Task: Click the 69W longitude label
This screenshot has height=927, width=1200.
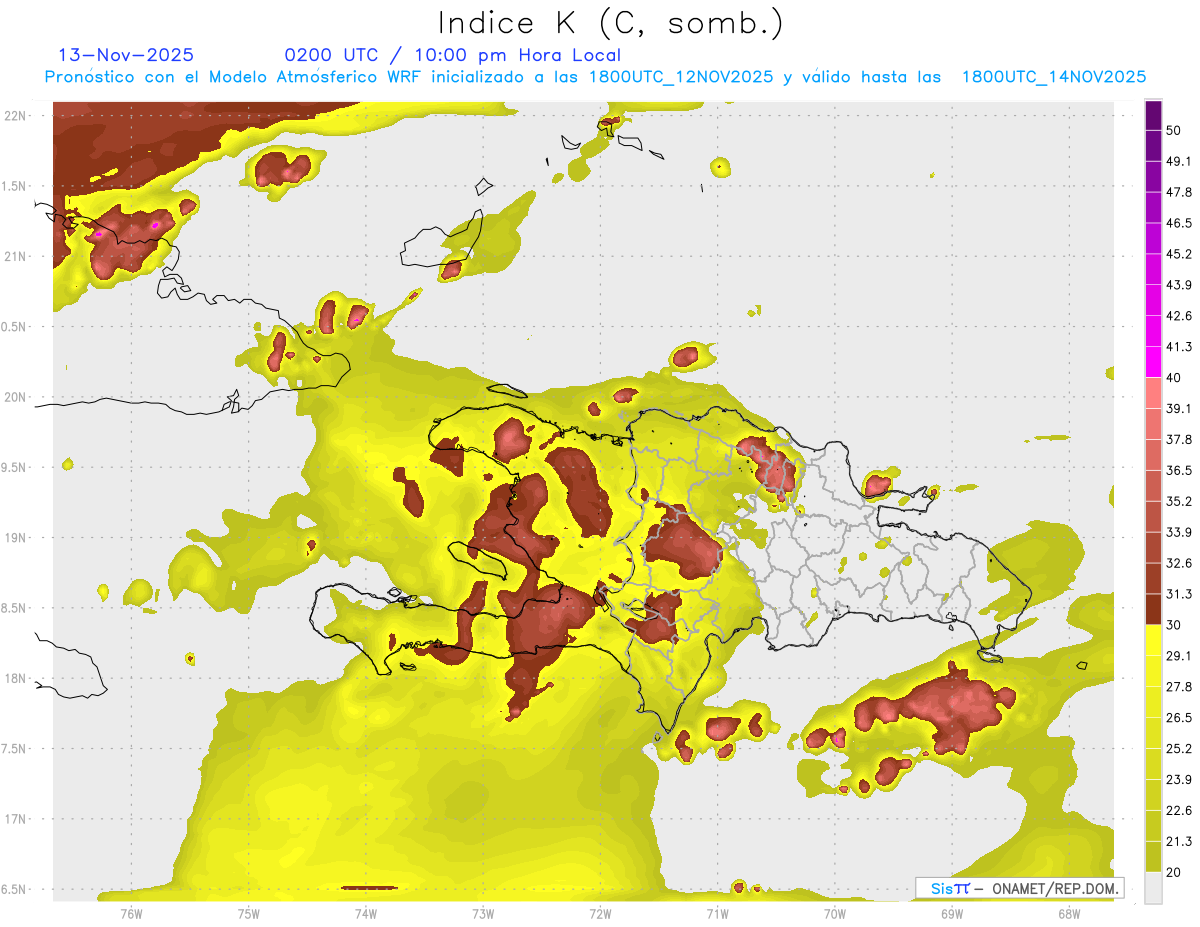Action: click(x=952, y=914)
